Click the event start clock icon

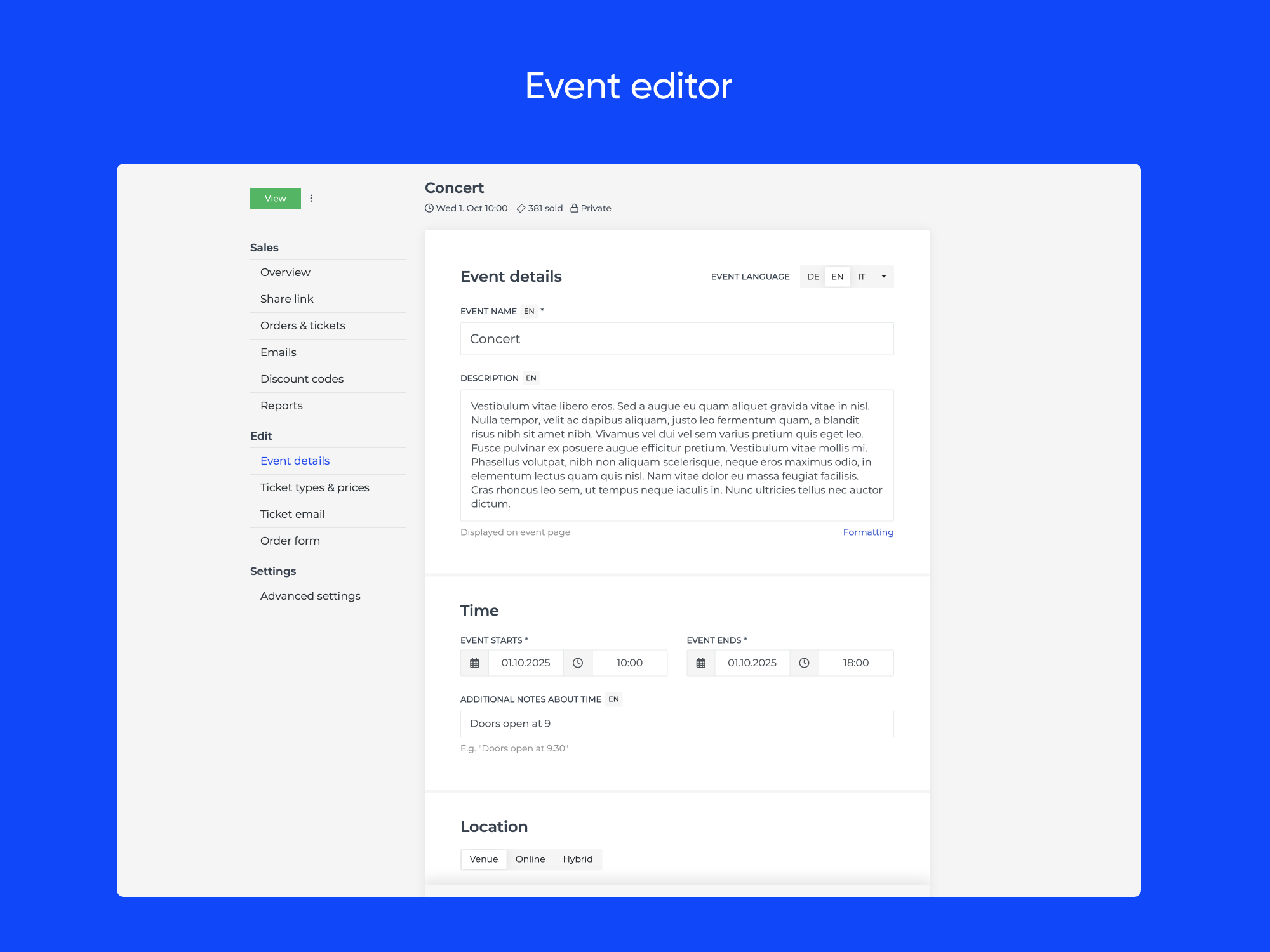coord(578,663)
